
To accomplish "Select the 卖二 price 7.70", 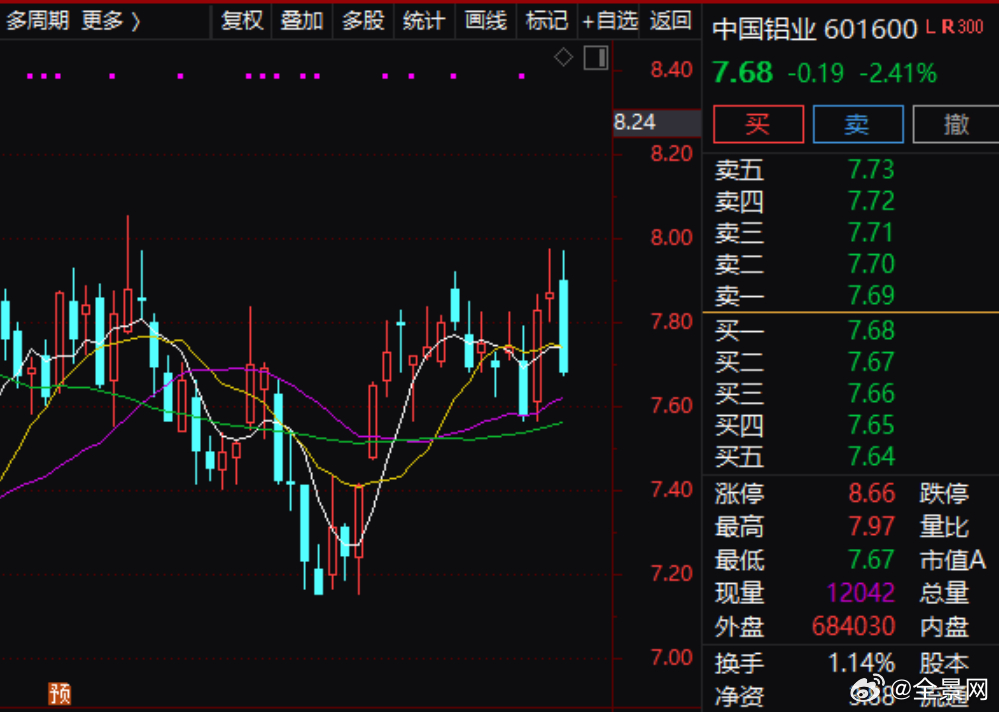I will [x=871, y=264].
